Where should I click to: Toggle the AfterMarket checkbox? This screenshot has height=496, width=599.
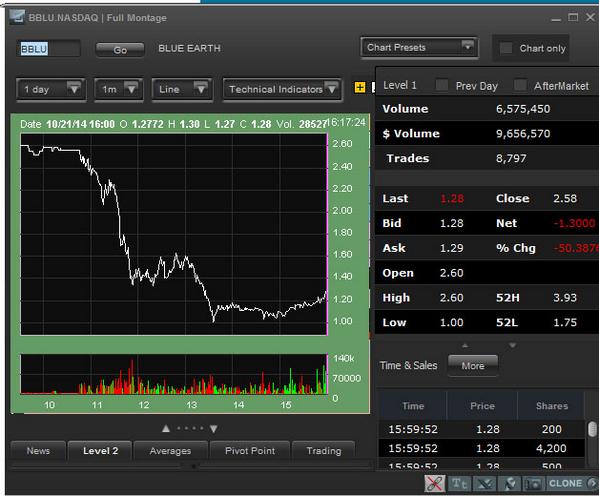pyautogui.click(x=520, y=85)
